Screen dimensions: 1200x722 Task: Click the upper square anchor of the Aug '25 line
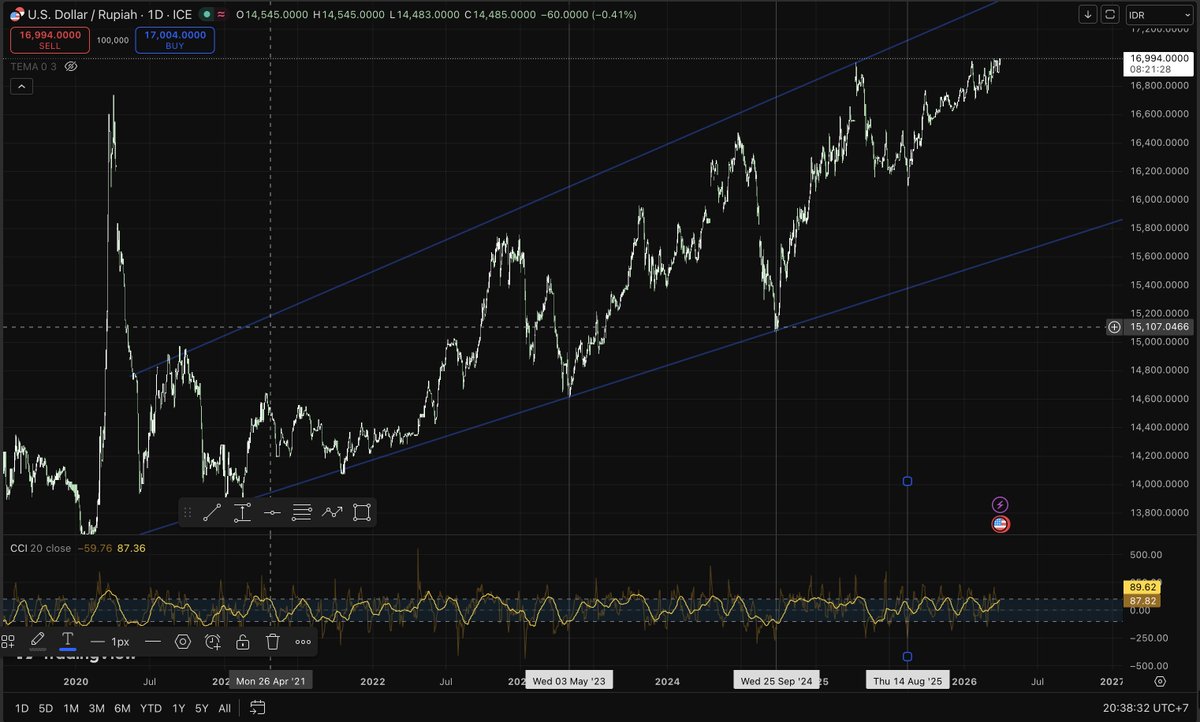pyautogui.click(x=907, y=481)
